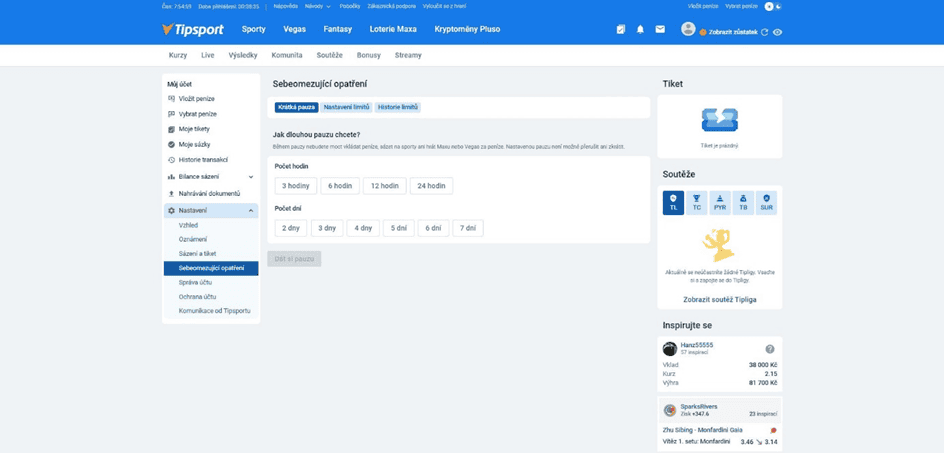
Task: Choose the 3 dny pause option
Action: tap(327, 228)
